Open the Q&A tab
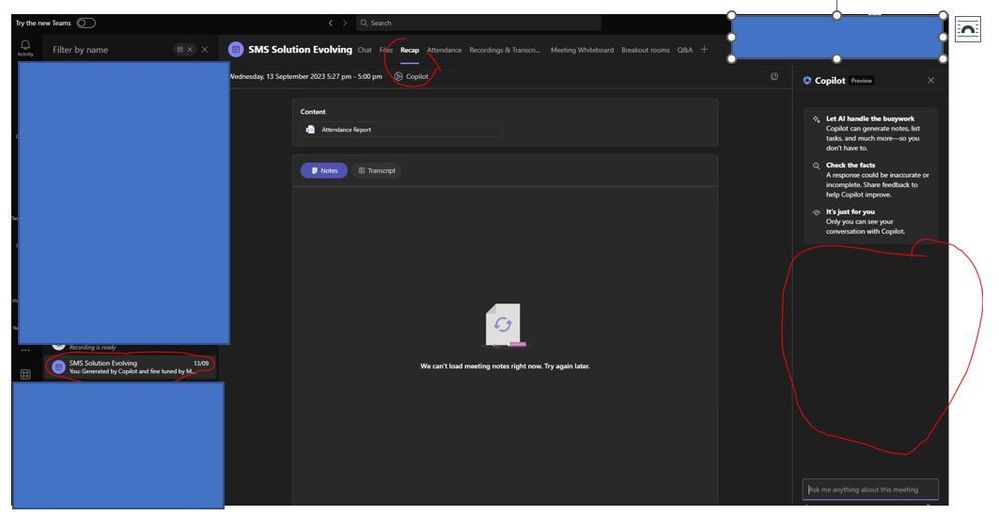 pyautogui.click(x=685, y=50)
